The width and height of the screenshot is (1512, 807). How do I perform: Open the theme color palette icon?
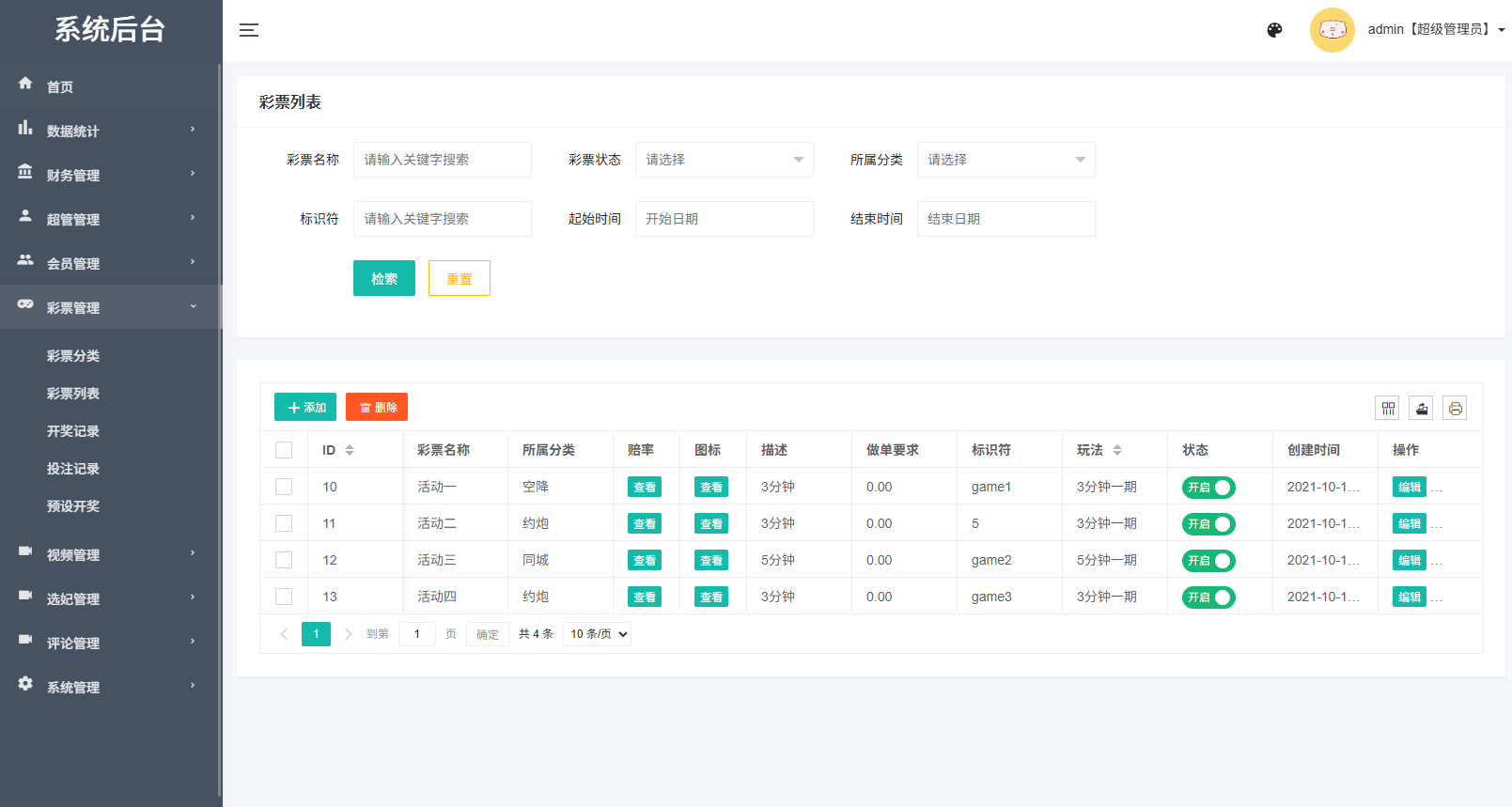pos(1274,30)
